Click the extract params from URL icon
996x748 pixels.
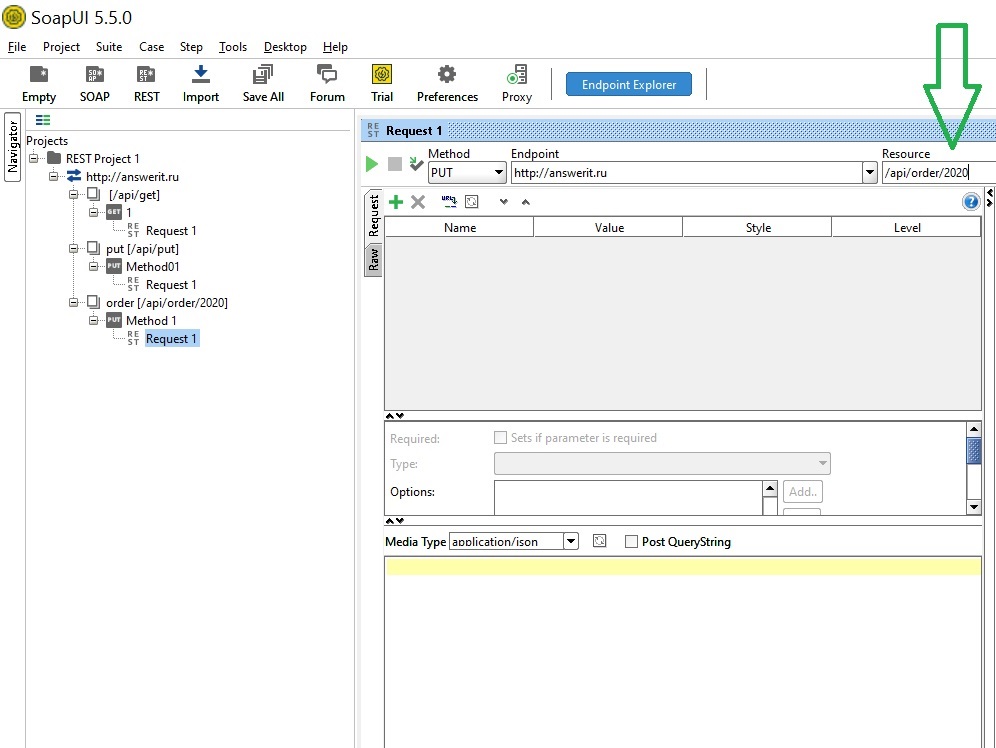pos(449,201)
